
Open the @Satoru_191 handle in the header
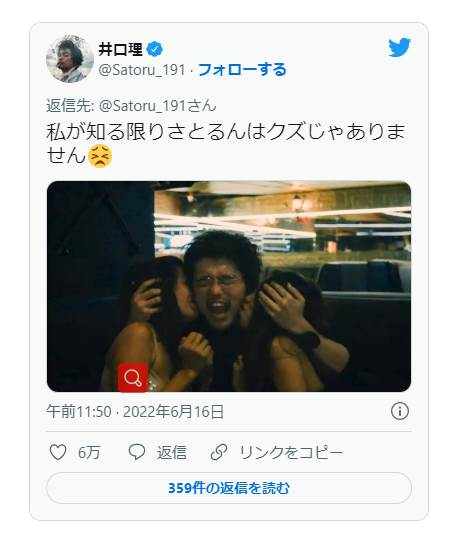(x=142, y=70)
